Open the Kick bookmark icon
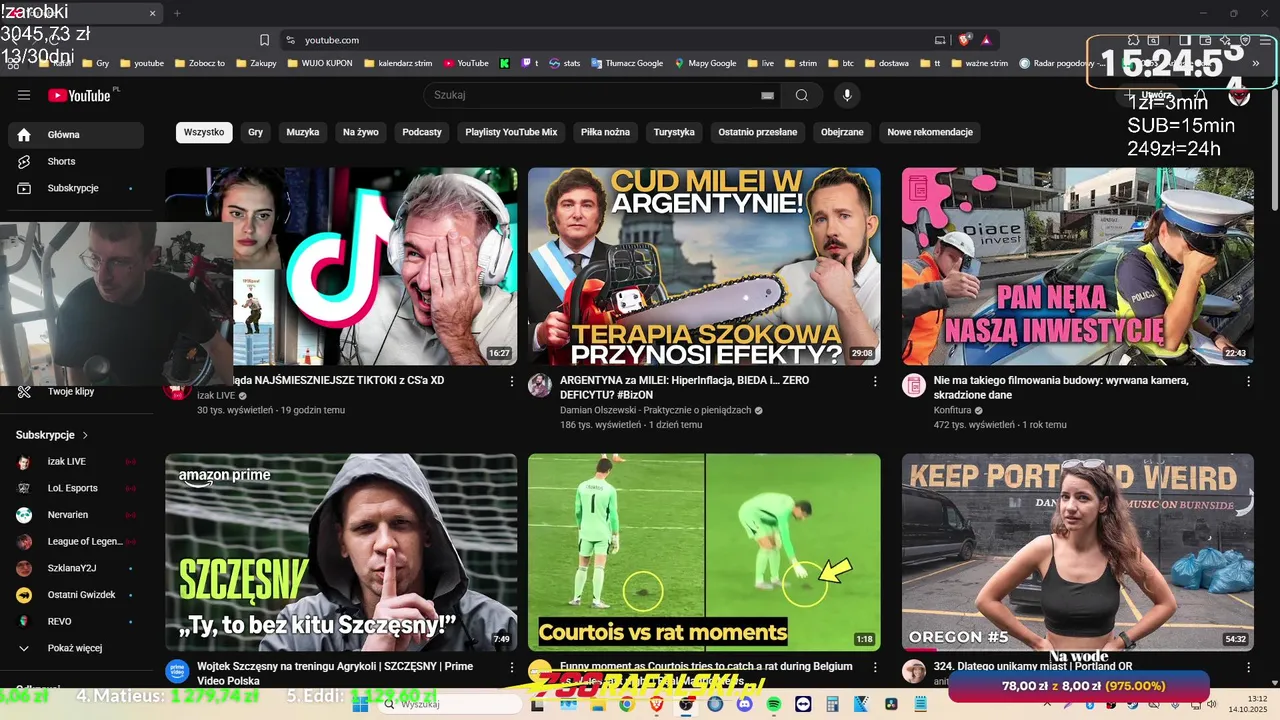The image size is (1280, 720). [x=505, y=63]
